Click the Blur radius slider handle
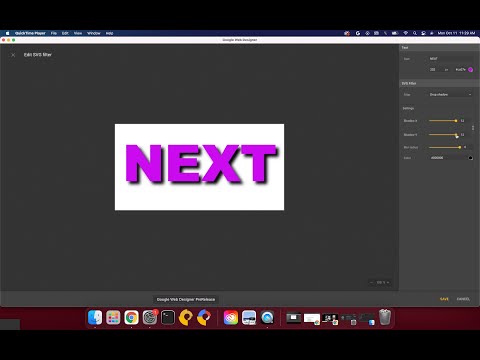Image resolution: width=480 pixels, height=360 pixels. [x=460, y=147]
